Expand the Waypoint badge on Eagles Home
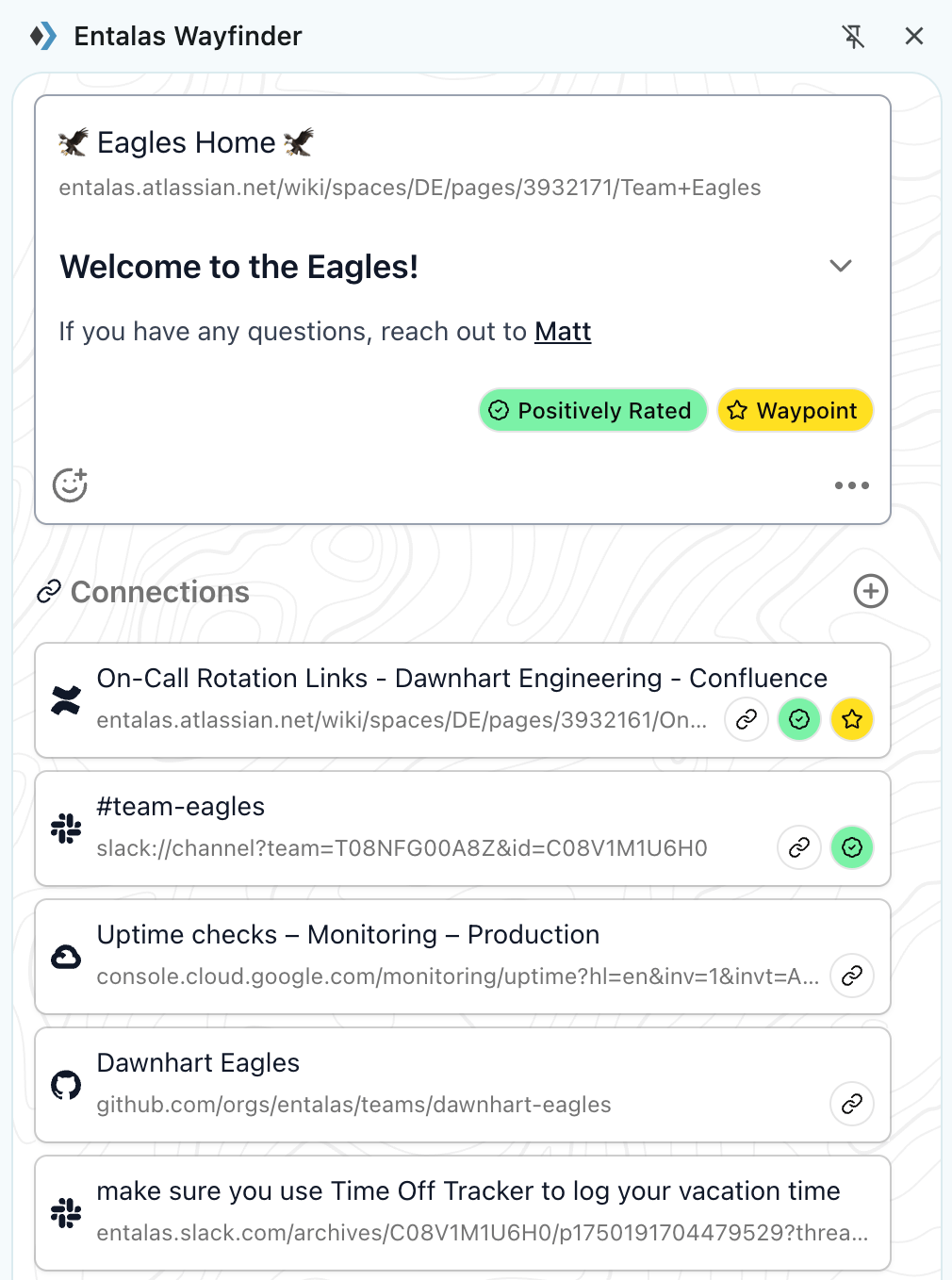The height and width of the screenshot is (1280, 952). (795, 410)
